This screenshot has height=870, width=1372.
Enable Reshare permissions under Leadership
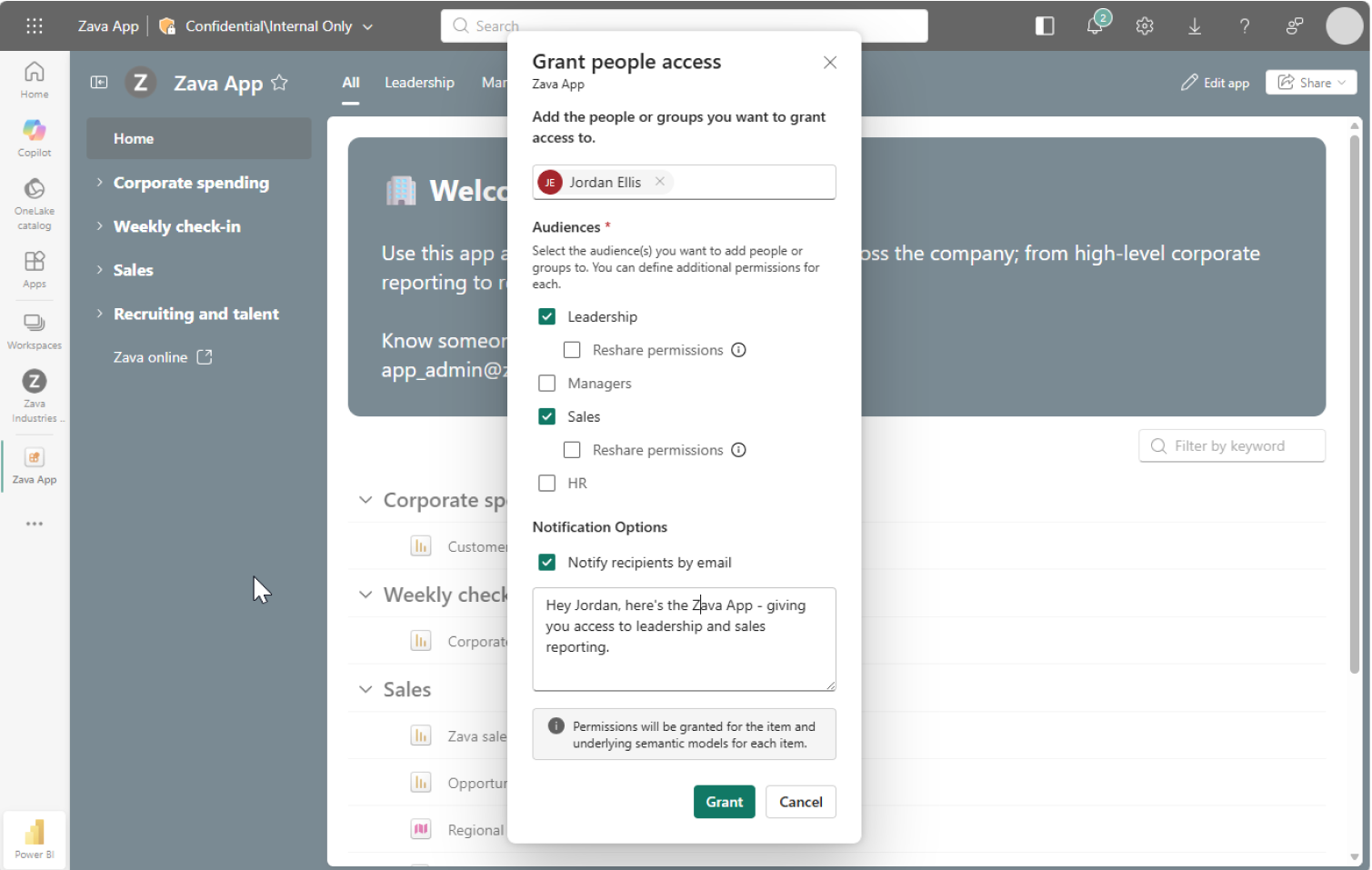572,350
